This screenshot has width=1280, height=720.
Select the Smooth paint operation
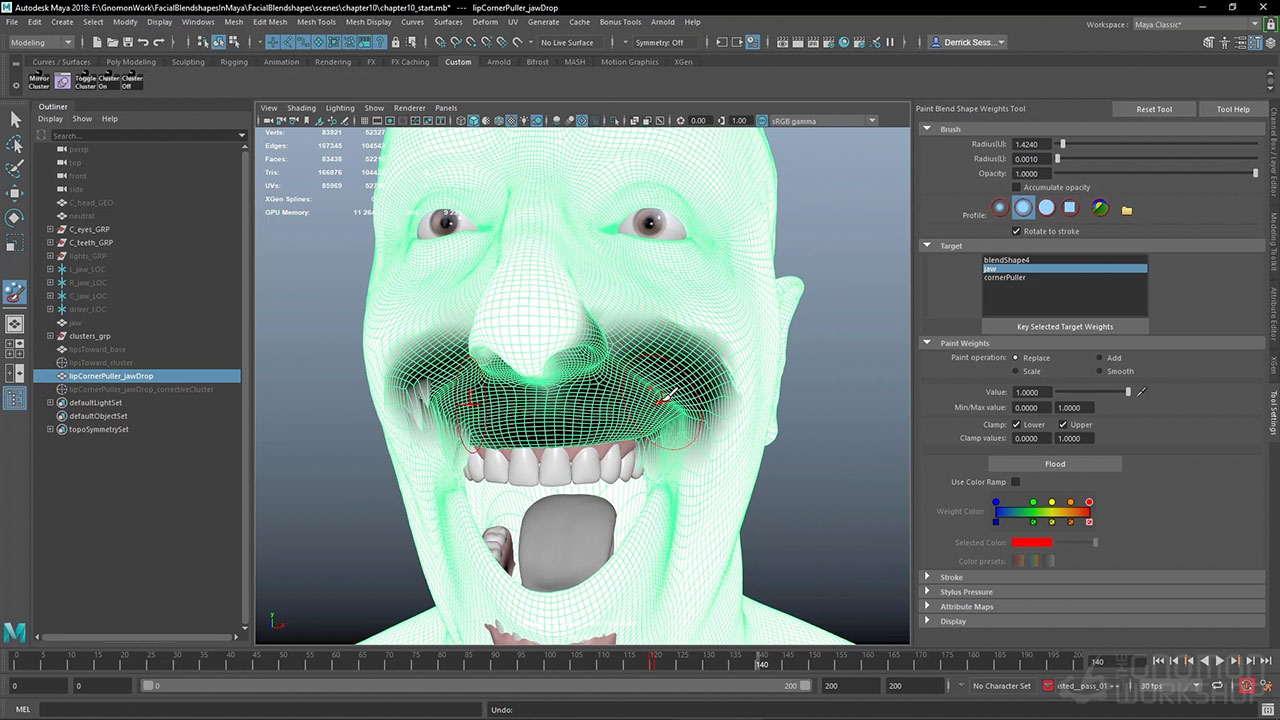click(1101, 371)
